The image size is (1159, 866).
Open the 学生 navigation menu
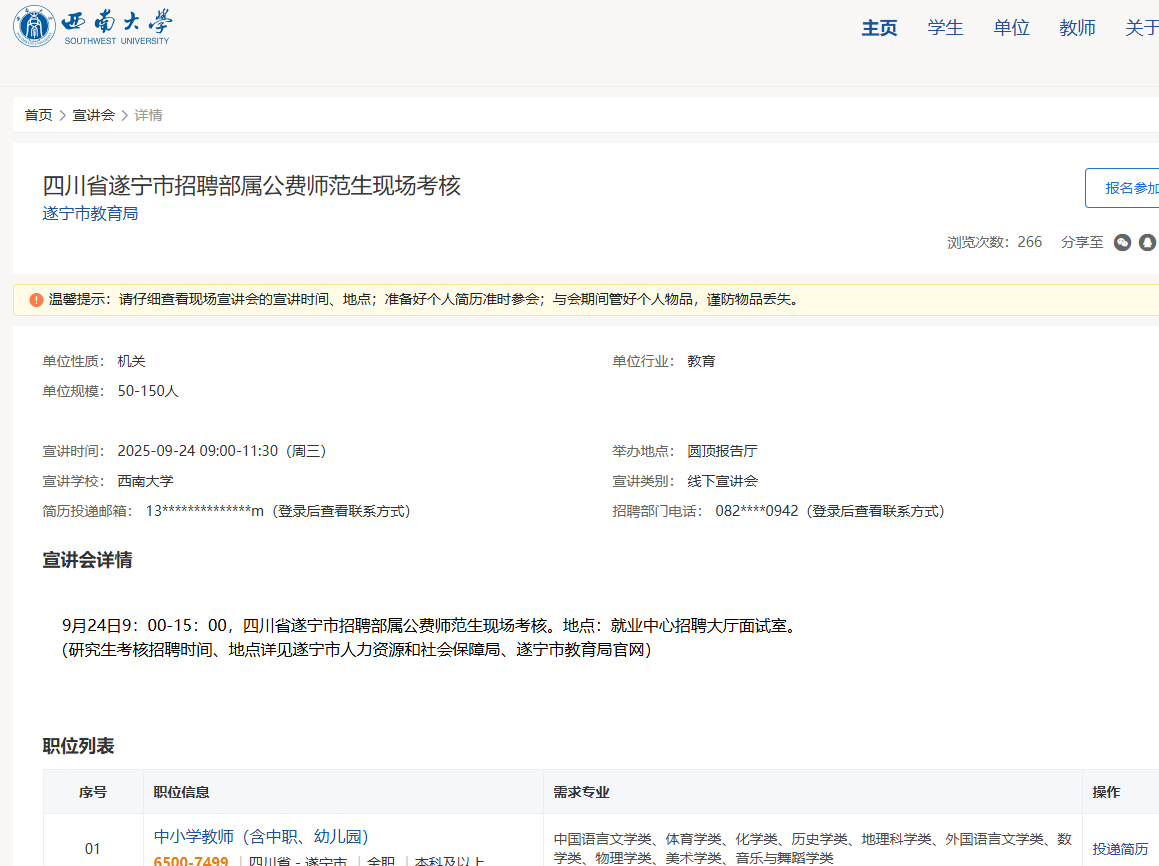945,28
